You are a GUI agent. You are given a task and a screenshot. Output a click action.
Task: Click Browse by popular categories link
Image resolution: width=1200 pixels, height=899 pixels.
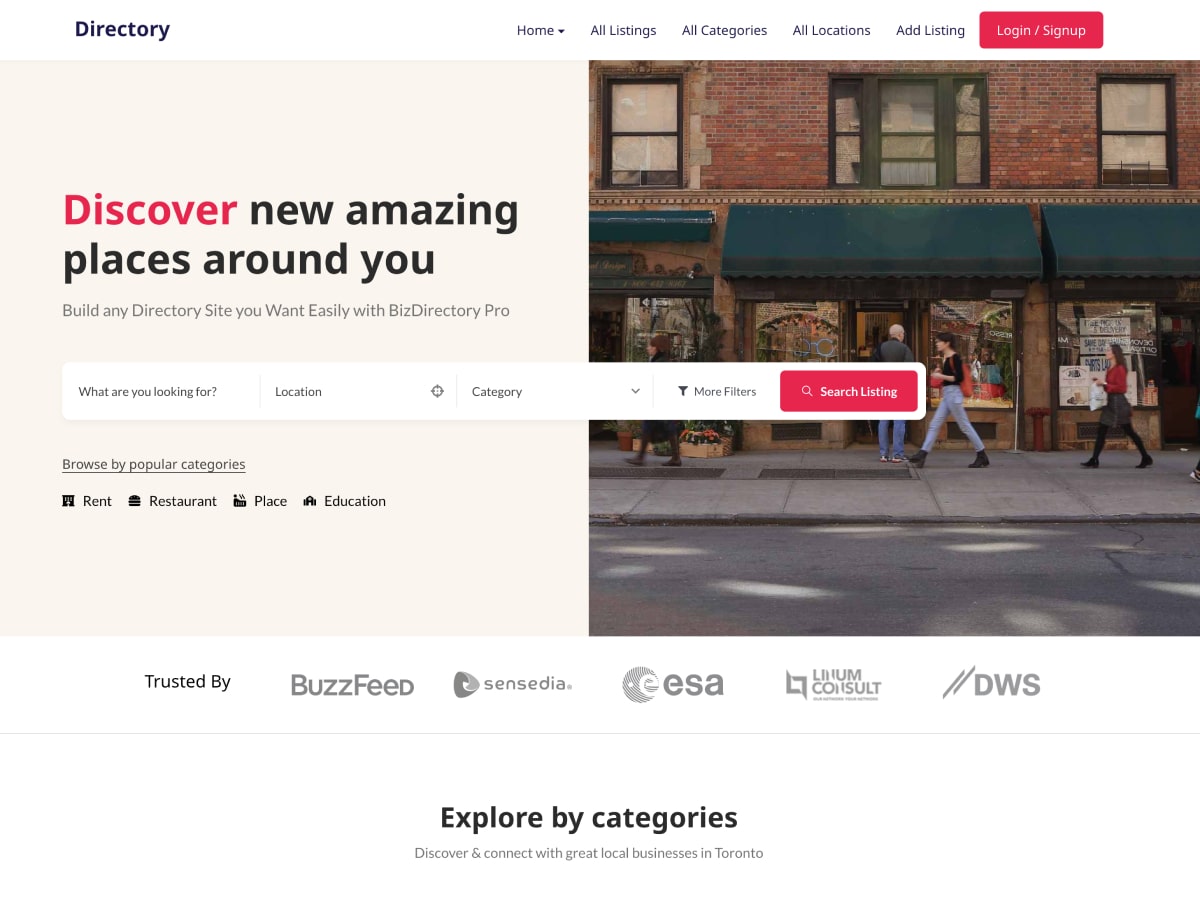pos(154,464)
